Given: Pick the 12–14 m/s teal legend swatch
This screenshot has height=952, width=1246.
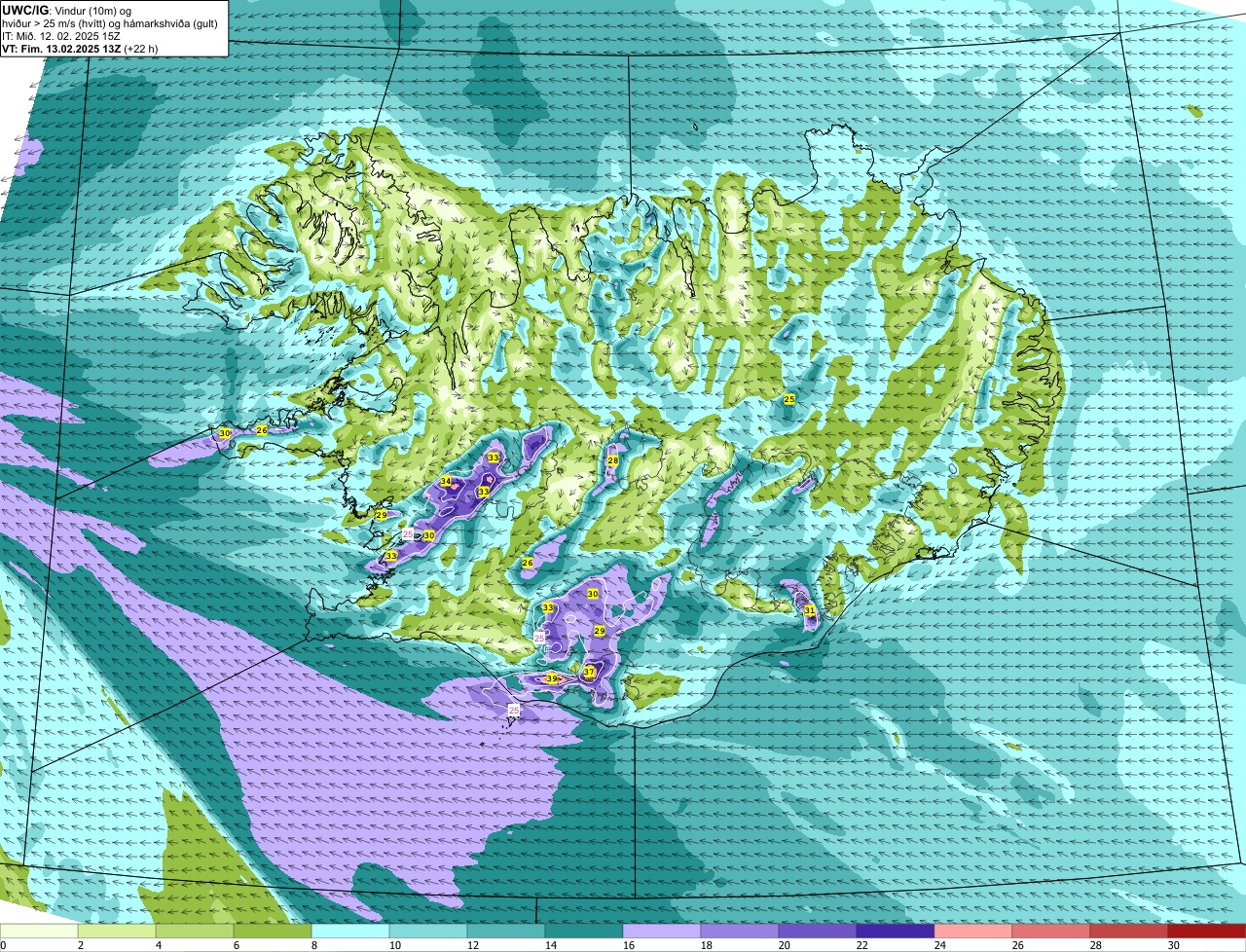Looking at the screenshot, I should coord(506,932).
